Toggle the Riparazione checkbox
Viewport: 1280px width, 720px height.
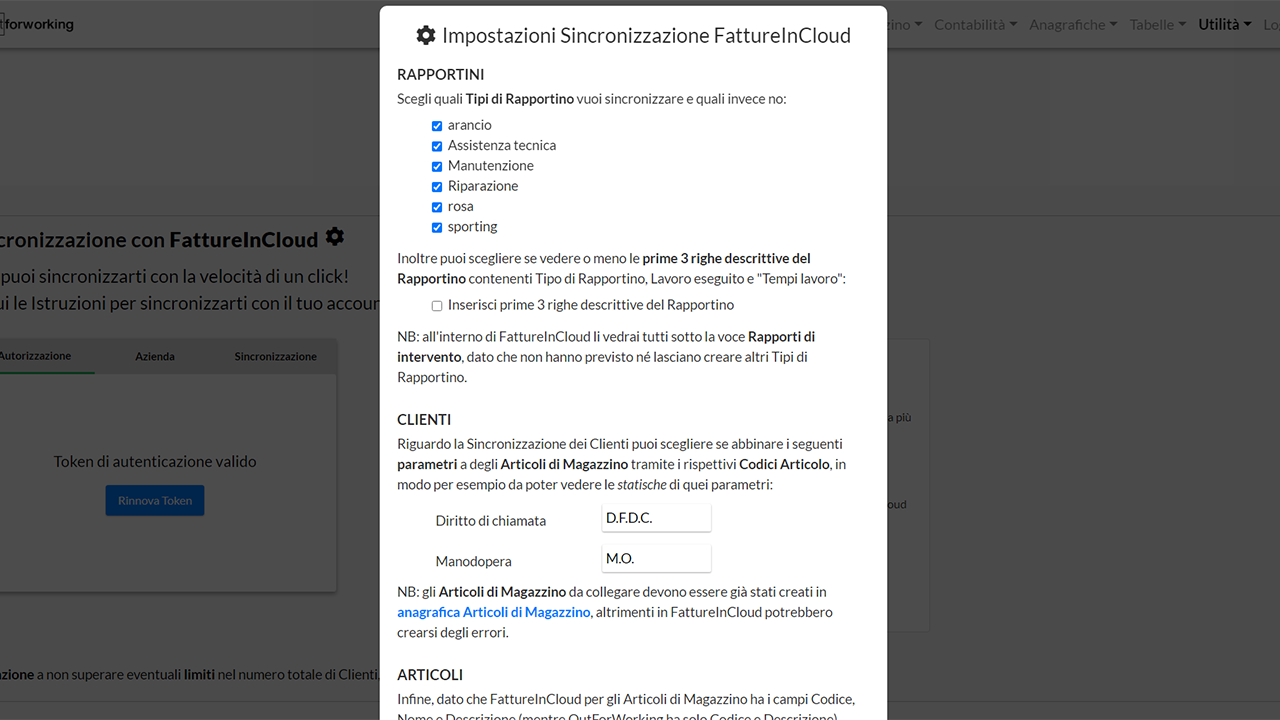pyautogui.click(x=437, y=187)
